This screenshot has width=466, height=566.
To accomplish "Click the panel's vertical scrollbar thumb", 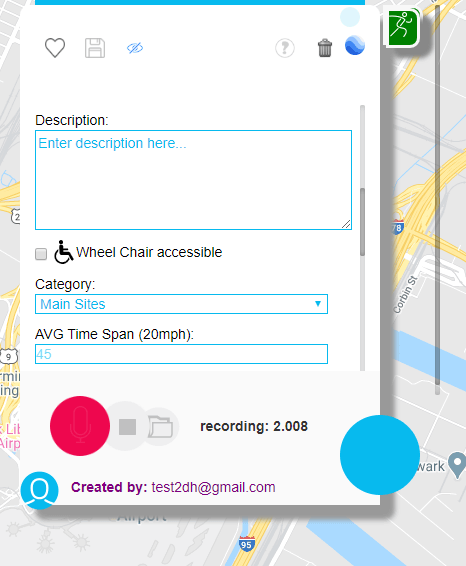I will coord(362,222).
